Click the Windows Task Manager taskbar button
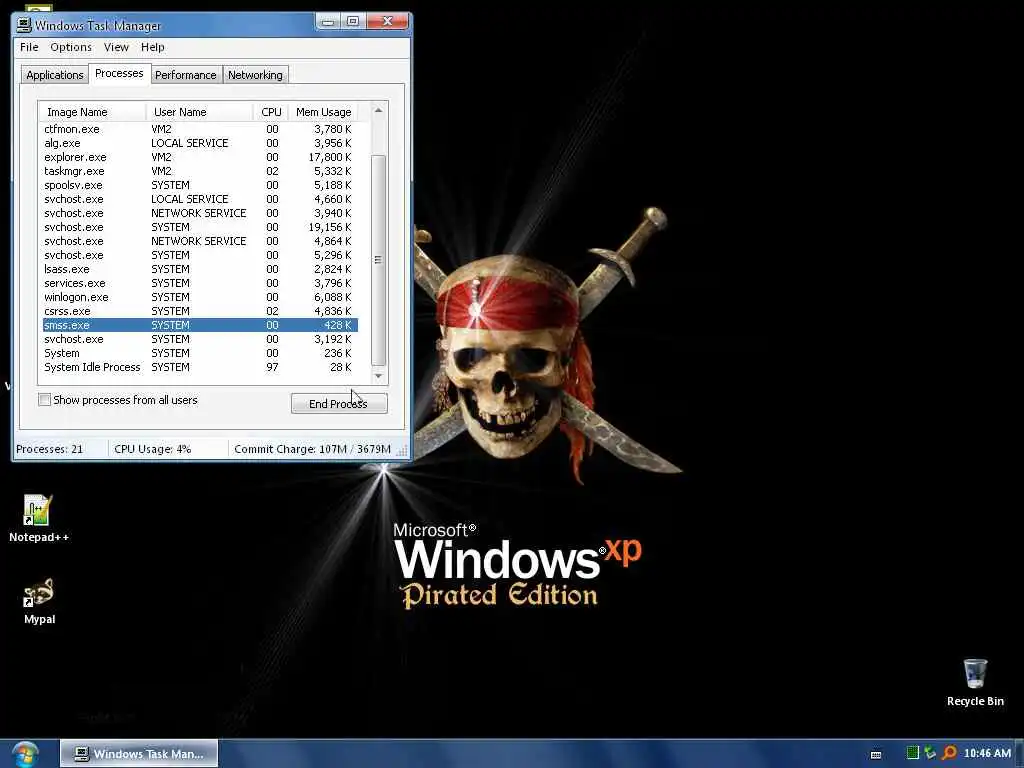 [x=139, y=754]
